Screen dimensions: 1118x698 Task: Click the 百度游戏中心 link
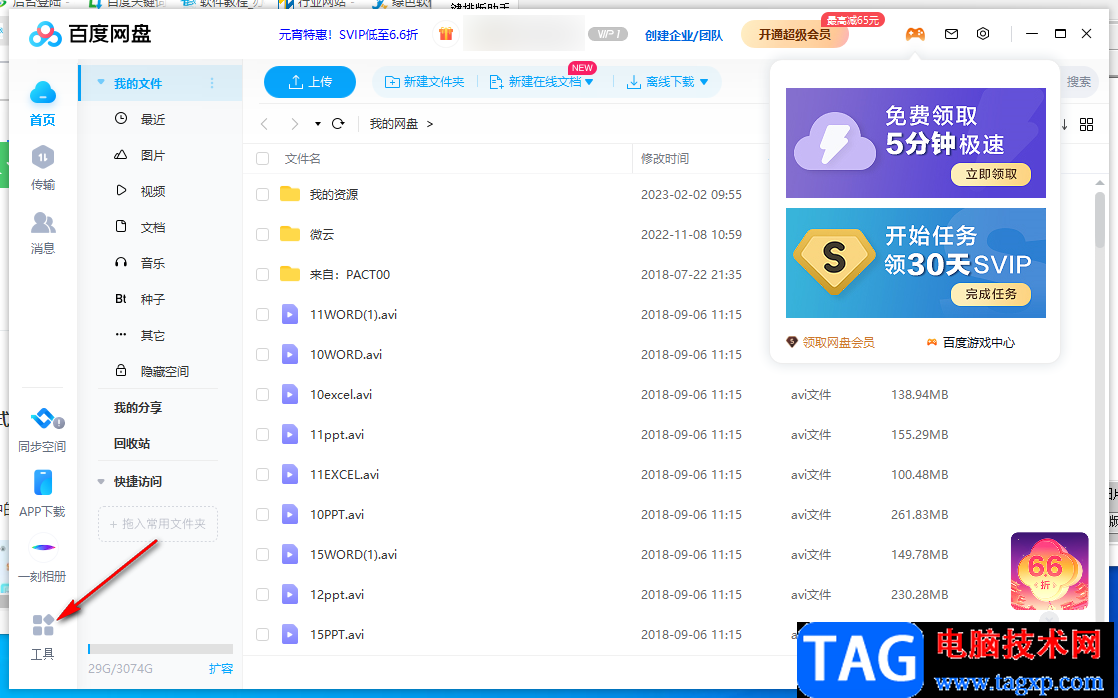pos(970,342)
